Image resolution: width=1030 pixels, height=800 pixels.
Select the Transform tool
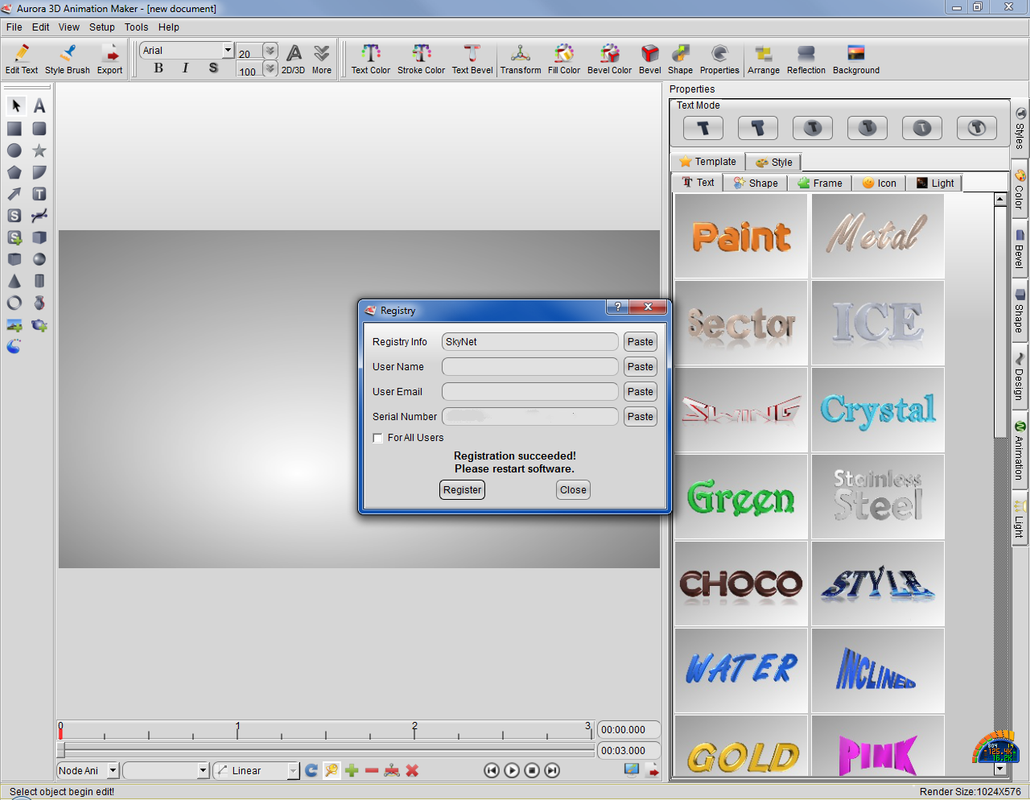tap(520, 59)
